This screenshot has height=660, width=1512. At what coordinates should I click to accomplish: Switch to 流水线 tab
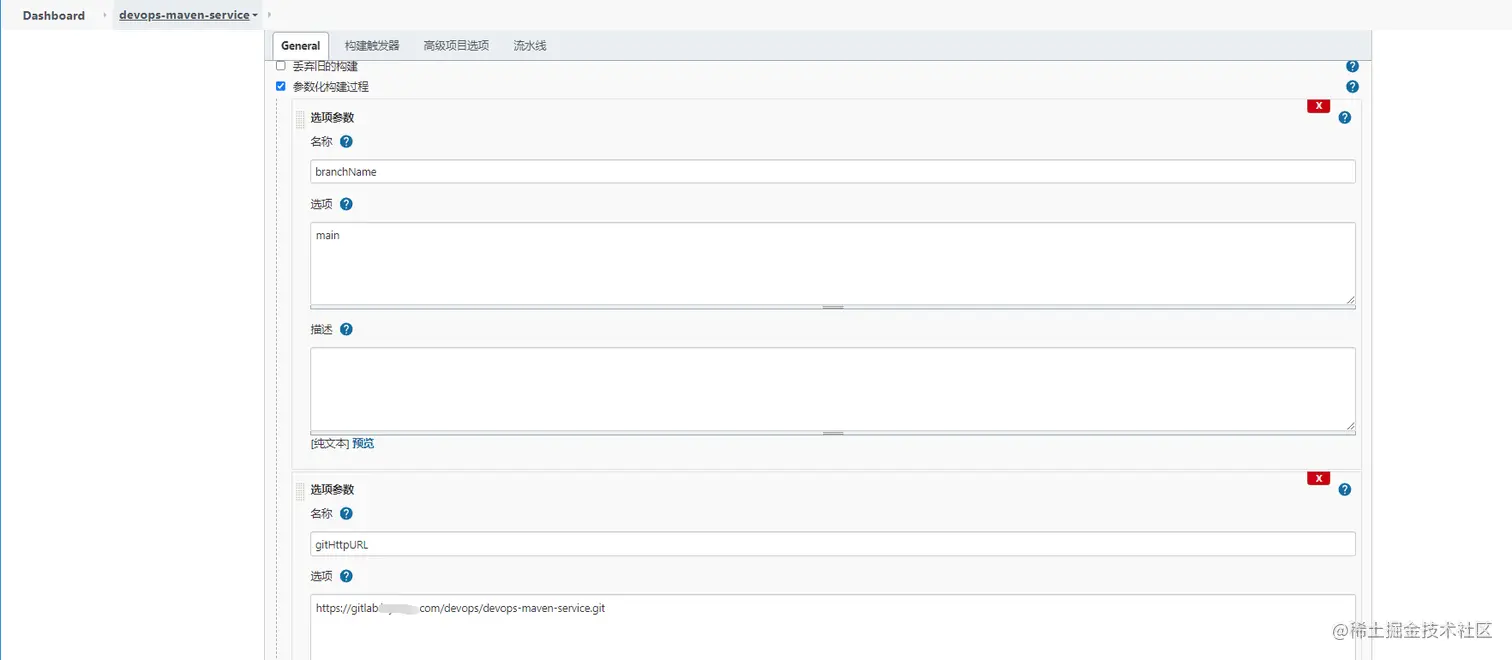pyautogui.click(x=530, y=46)
